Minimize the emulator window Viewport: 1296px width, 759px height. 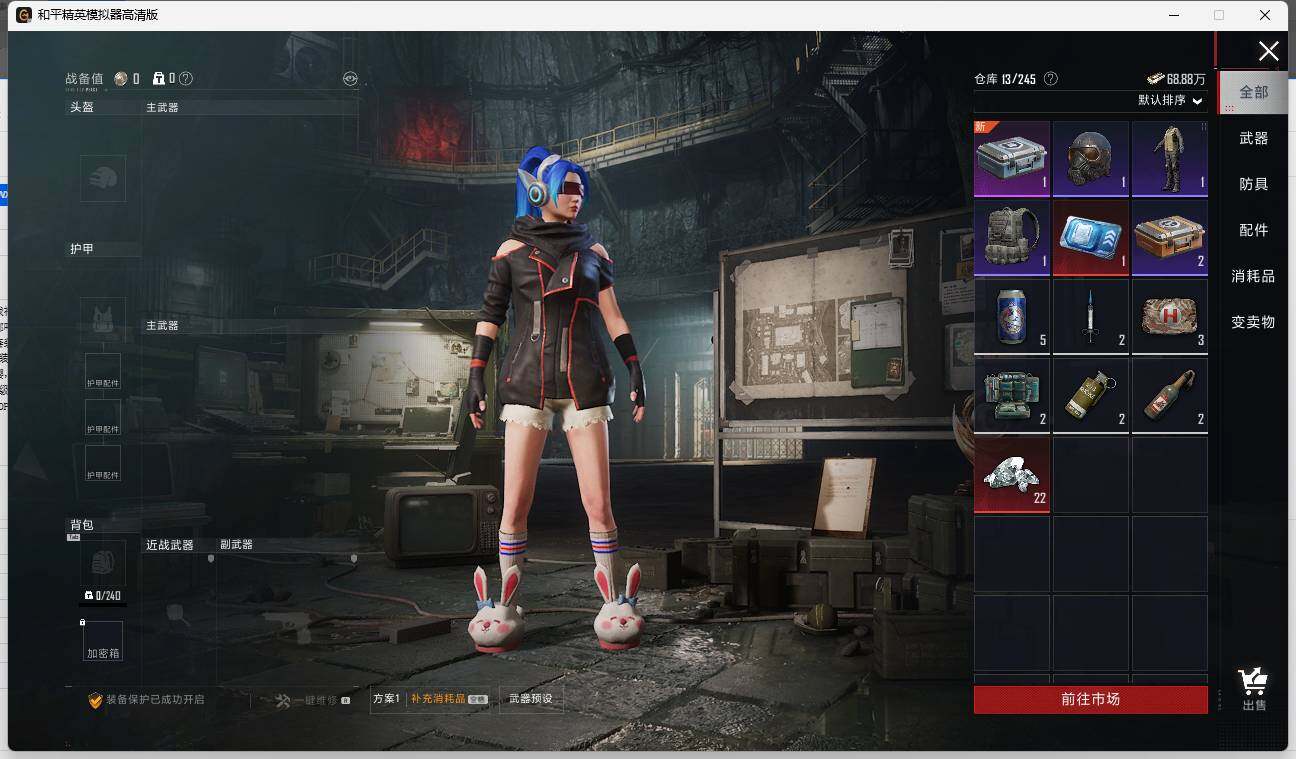coord(1175,15)
